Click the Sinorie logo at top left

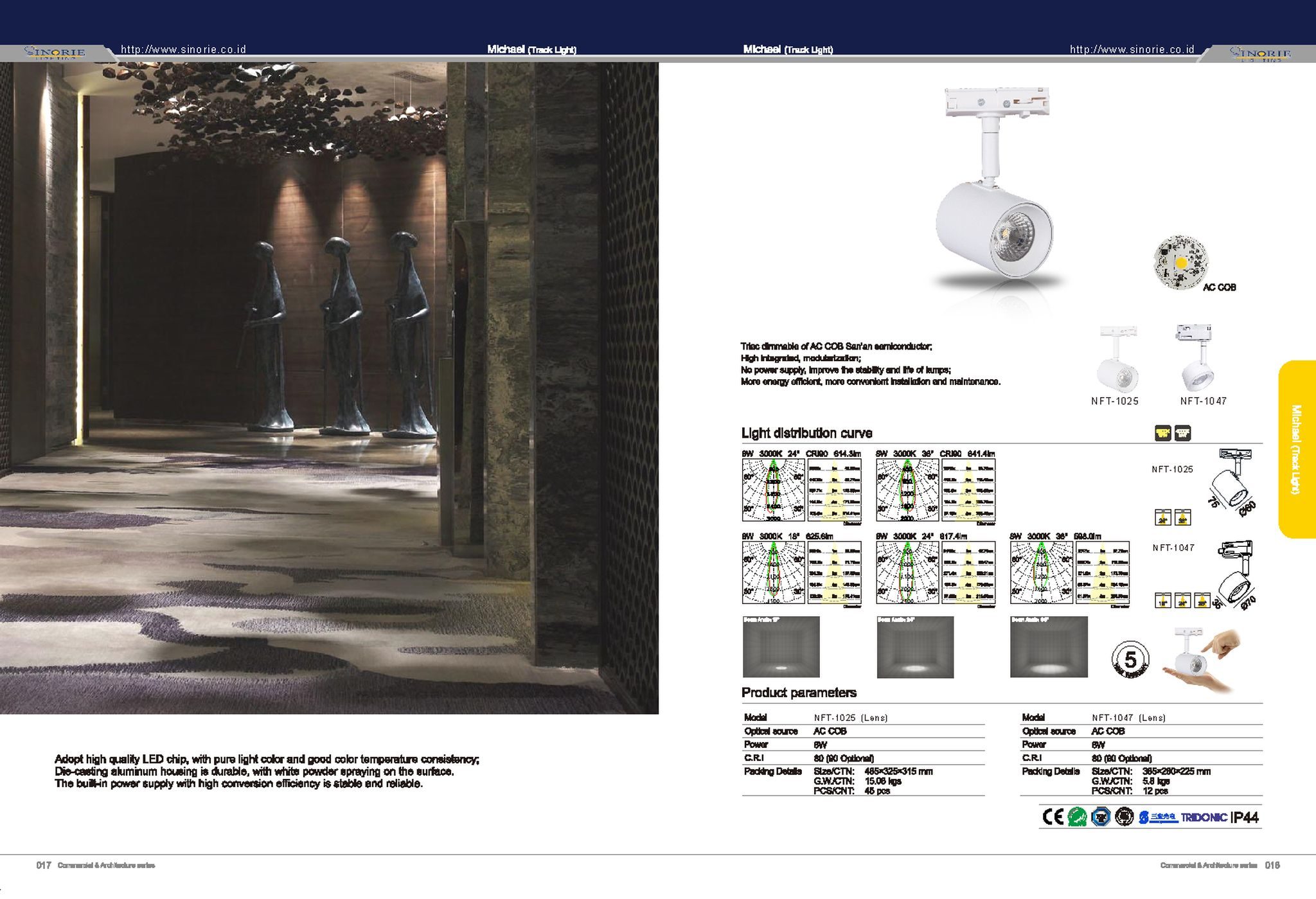(x=55, y=52)
